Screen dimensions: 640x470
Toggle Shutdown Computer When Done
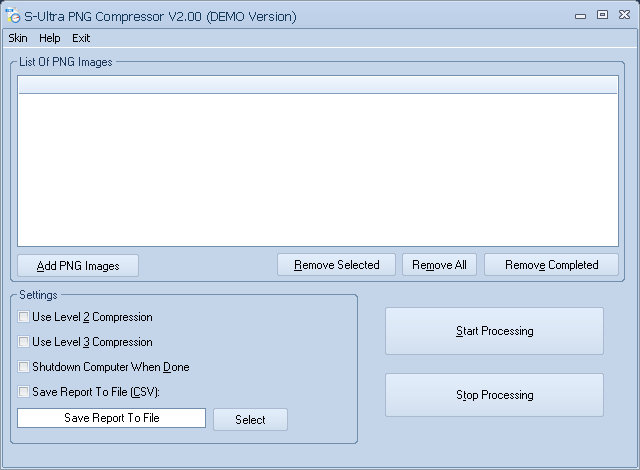click(x=23, y=367)
